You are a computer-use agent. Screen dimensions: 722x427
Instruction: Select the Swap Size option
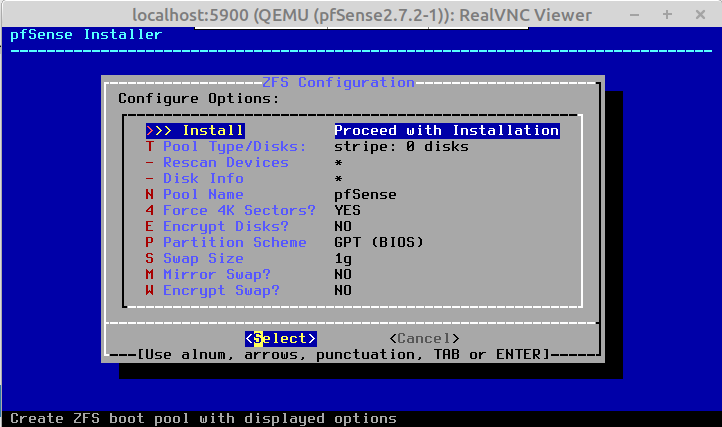(x=203, y=258)
